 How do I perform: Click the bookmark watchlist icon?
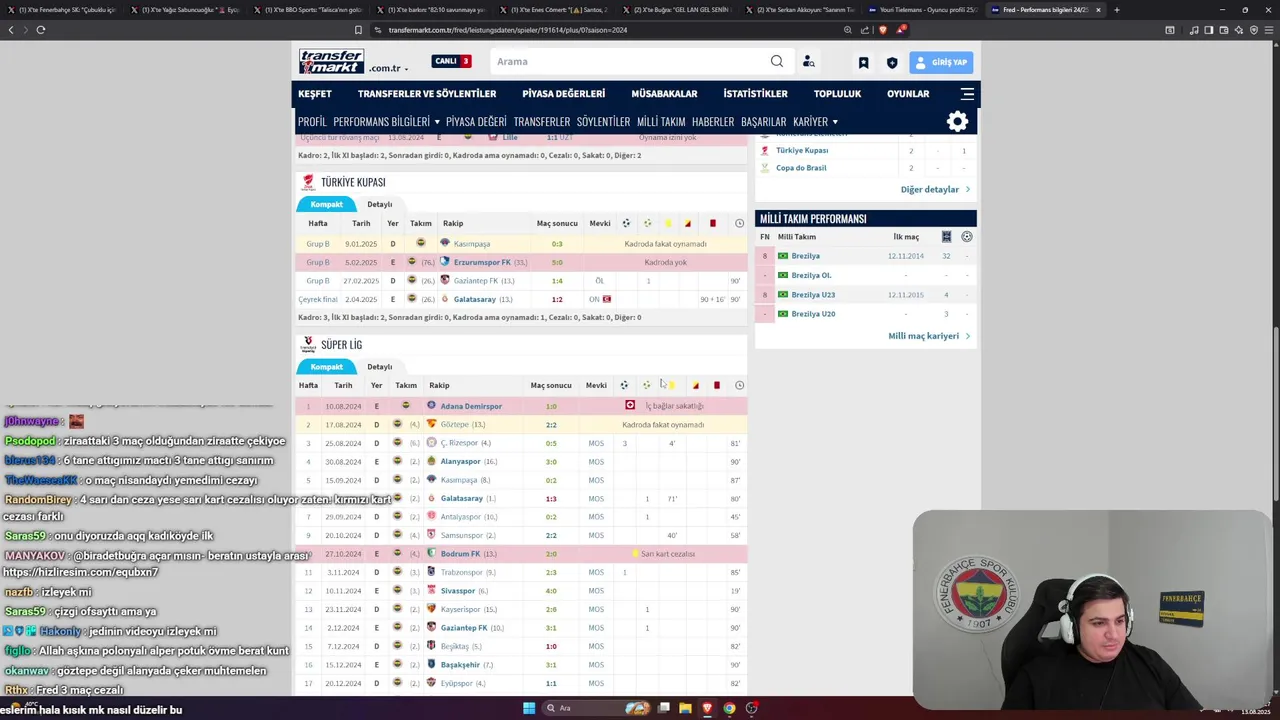coord(863,62)
